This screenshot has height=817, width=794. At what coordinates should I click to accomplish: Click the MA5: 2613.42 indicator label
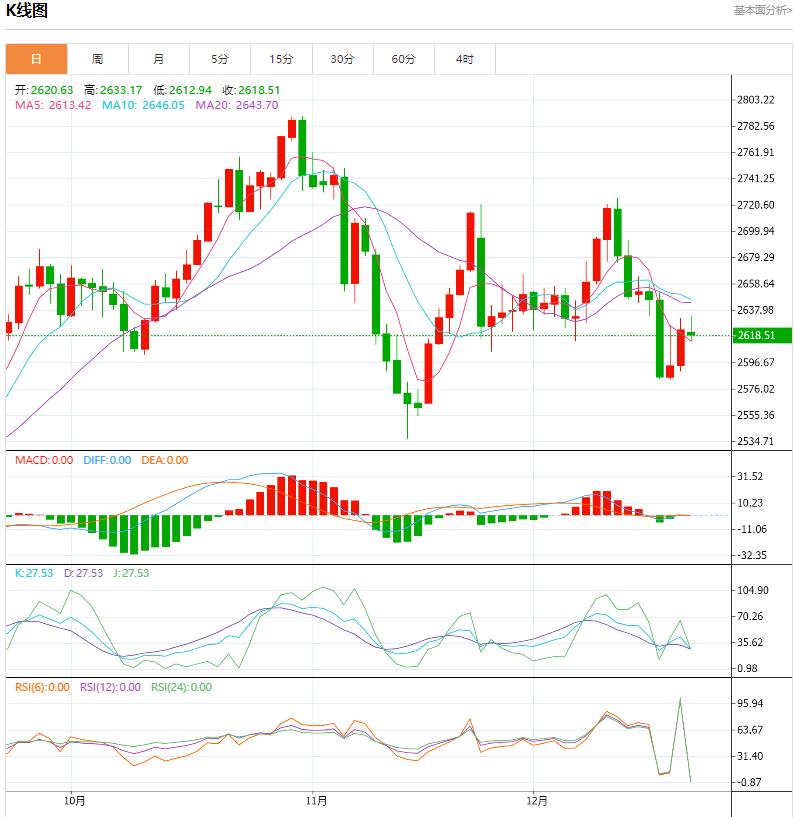[53, 105]
